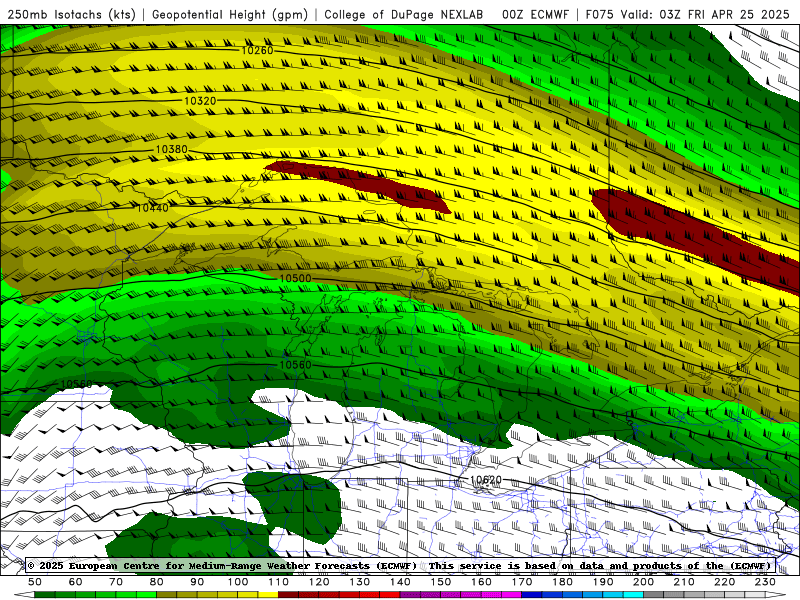Click the 10500 height contour label
This screenshot has width=800, height=600.
pyautogui.click(x=295, y=278)
